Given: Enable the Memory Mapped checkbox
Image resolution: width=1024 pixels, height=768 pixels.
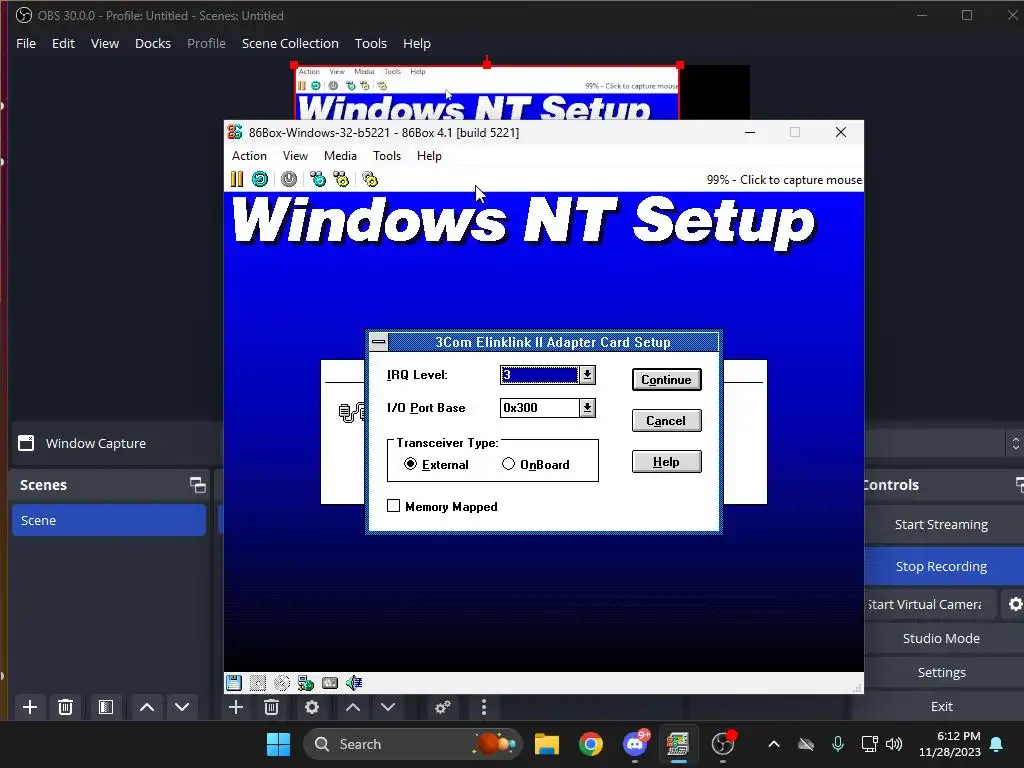Looking at the screenshot, I should pyautogui.click(x=393, y=505).
